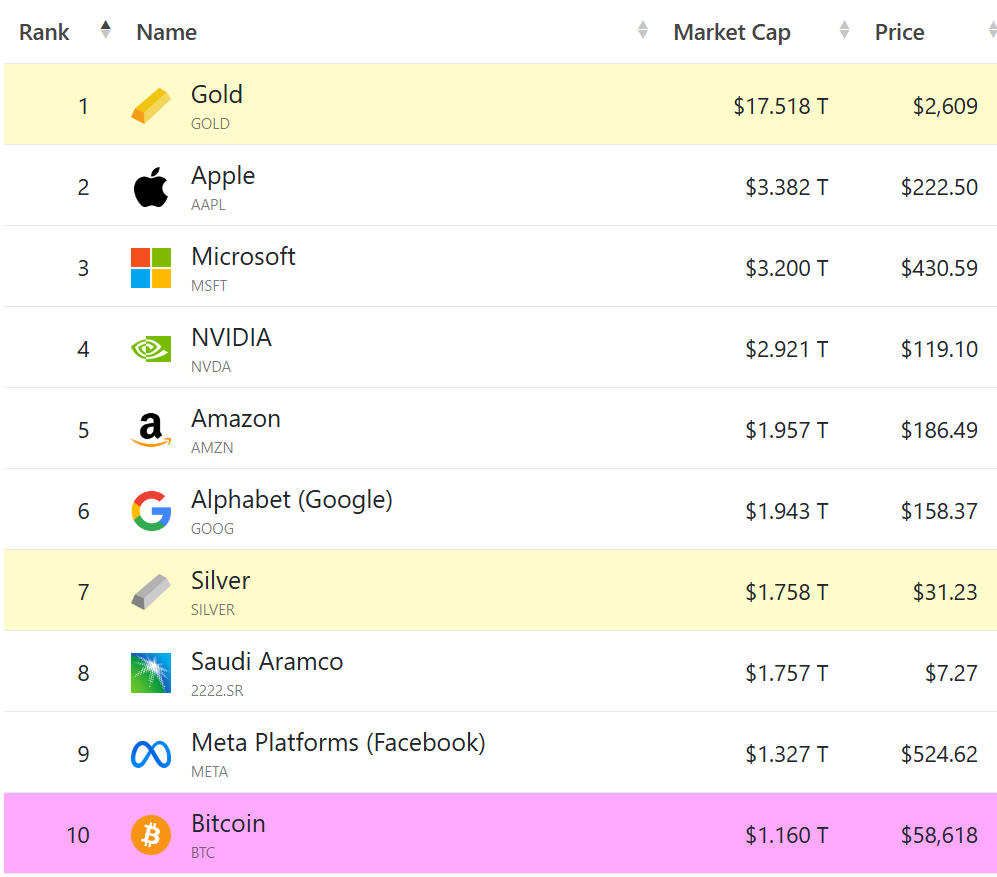Viewport: 997px width, 877px height.
Task: Click the Gold bar icon
Action: click(x=151, y=106)
